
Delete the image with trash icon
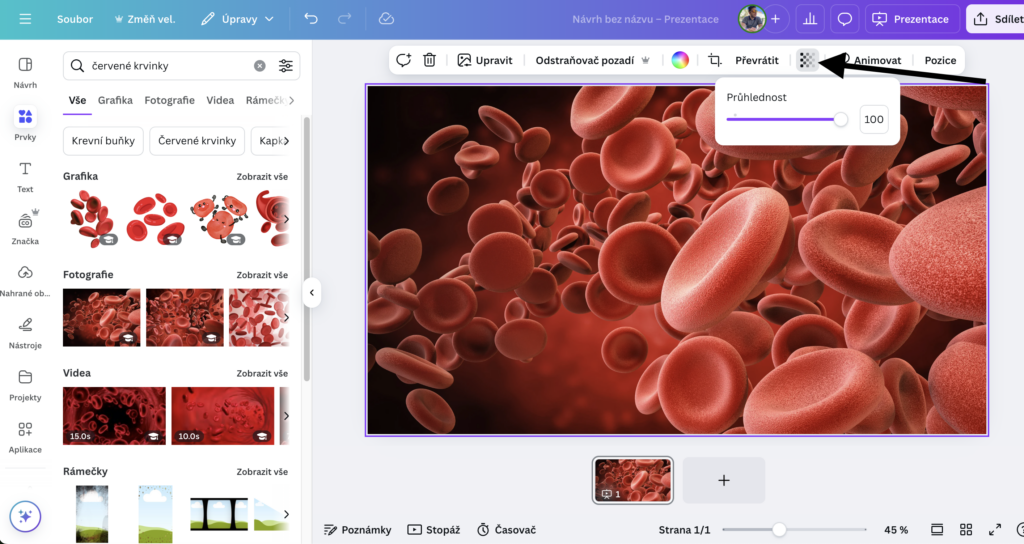tap(429, 60)
